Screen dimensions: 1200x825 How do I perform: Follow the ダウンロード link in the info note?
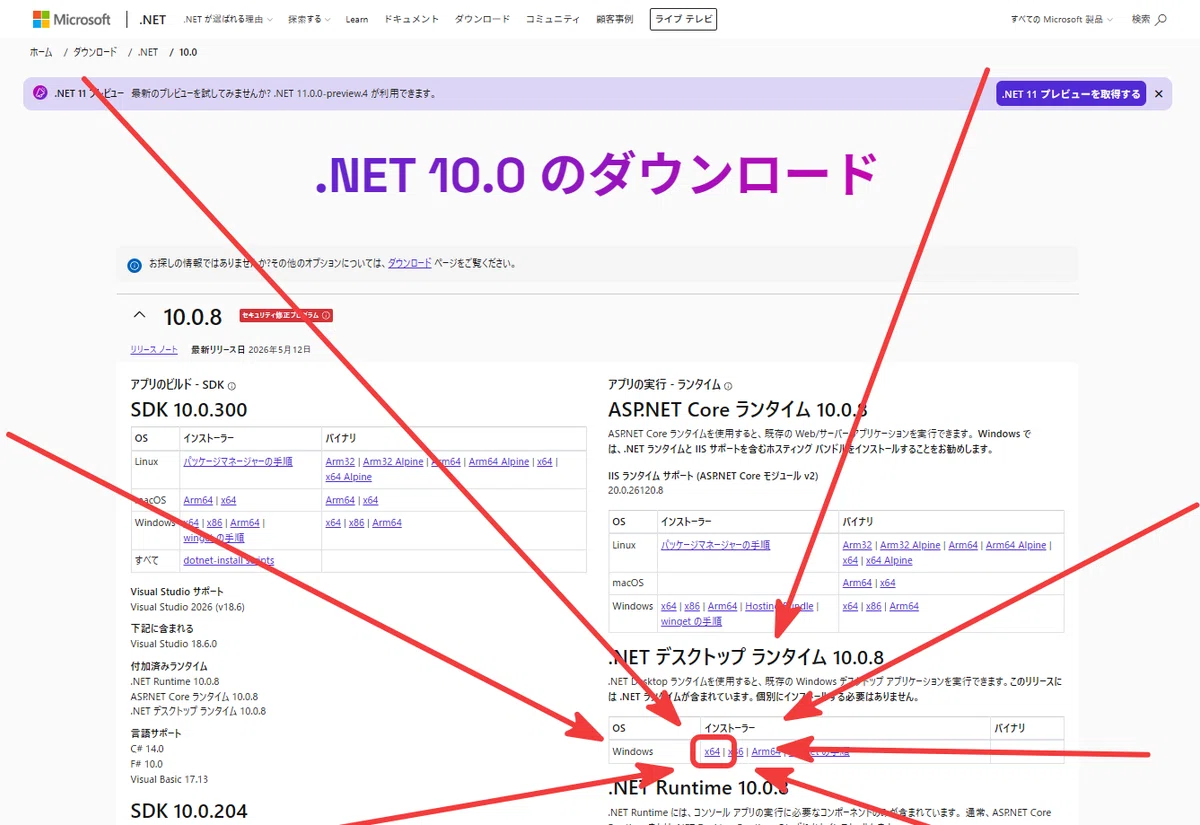point(410,264)
